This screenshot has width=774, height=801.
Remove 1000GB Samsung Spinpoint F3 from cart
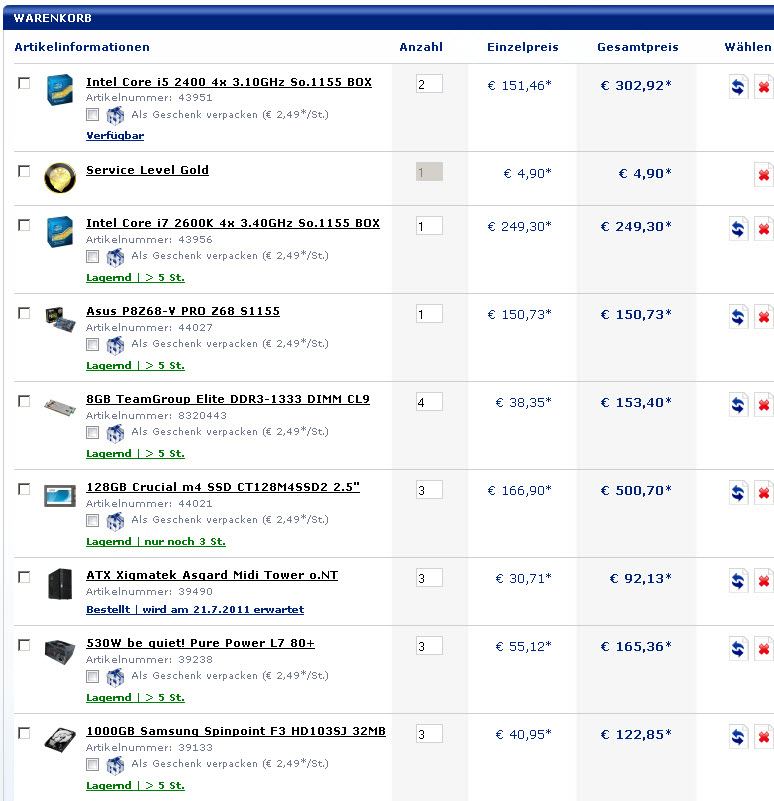coord(763,738)
